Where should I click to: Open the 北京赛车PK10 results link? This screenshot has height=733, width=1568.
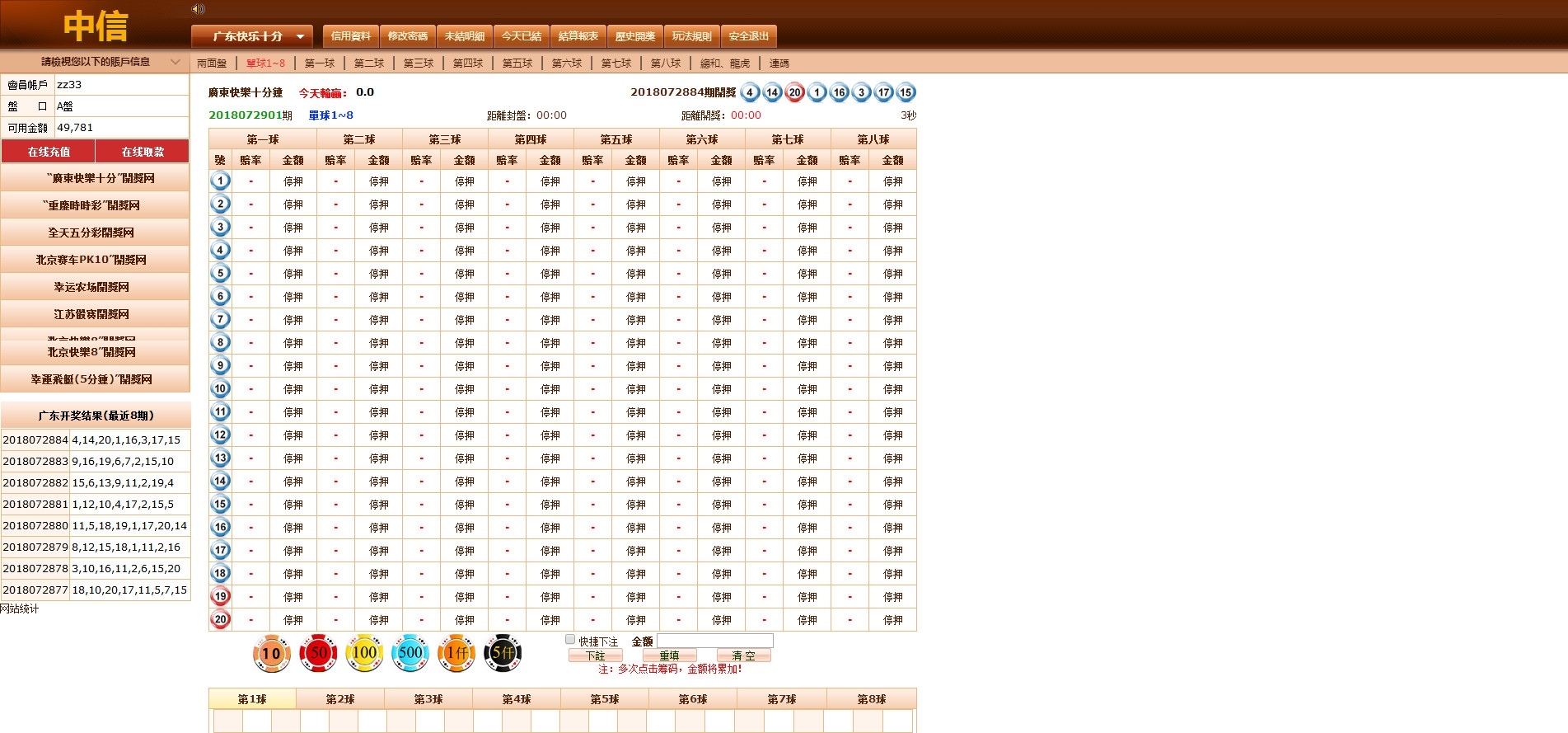pyautogui.click(x=91, y=260)
